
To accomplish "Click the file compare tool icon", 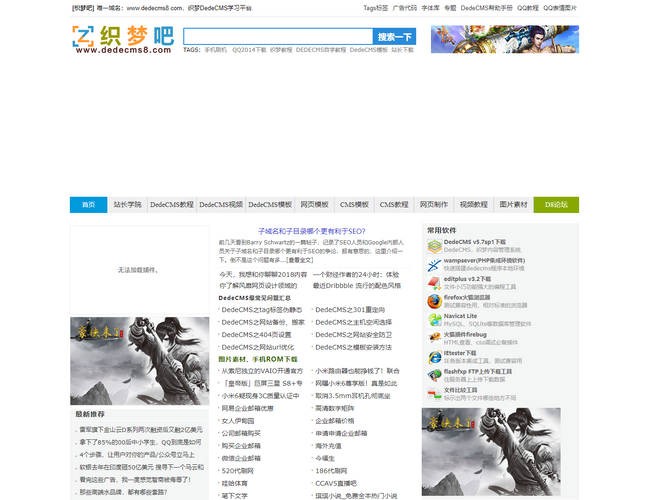I will [433, 393].
